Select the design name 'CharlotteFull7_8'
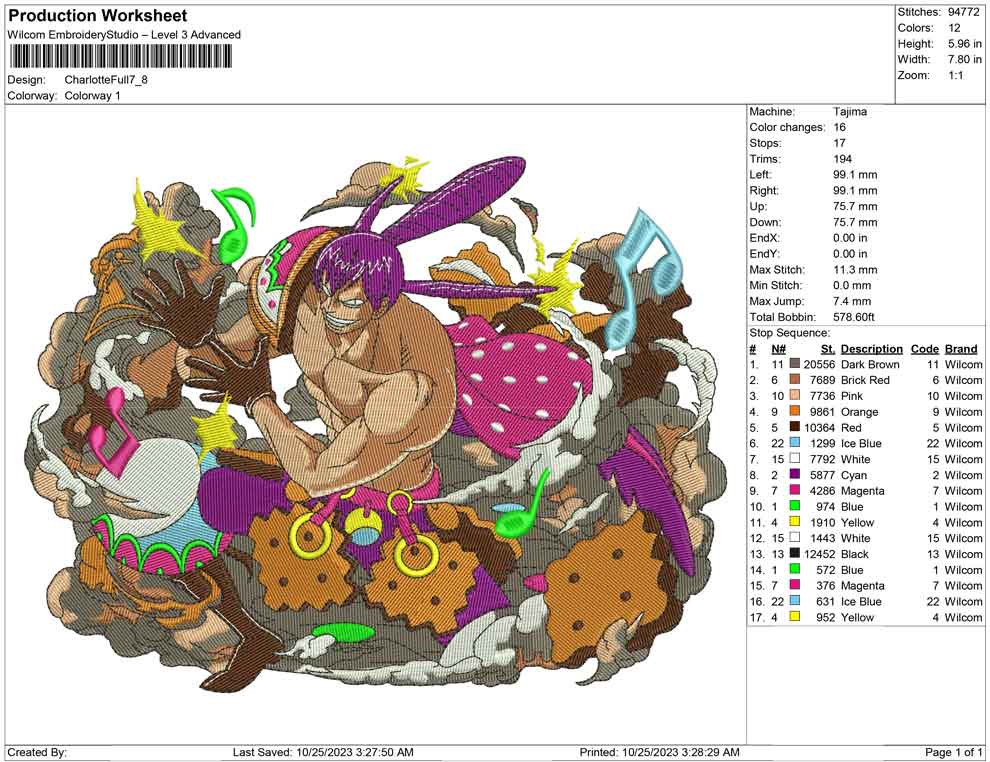 [x=106, y=80]
